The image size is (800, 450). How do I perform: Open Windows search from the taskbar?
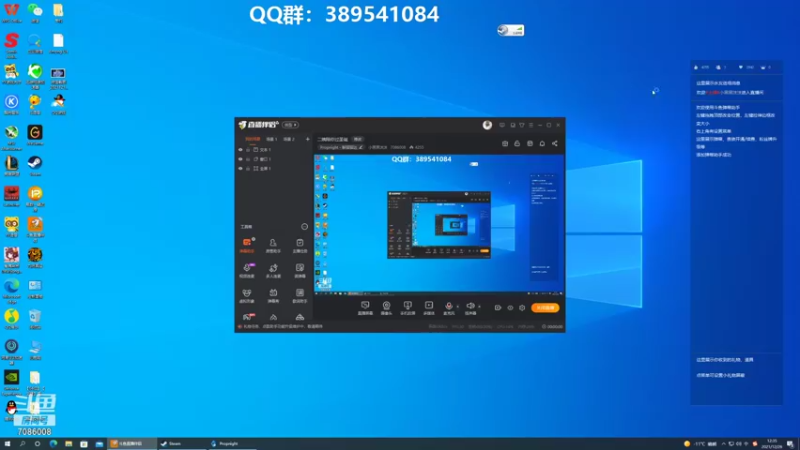click(x=22, y=444)
